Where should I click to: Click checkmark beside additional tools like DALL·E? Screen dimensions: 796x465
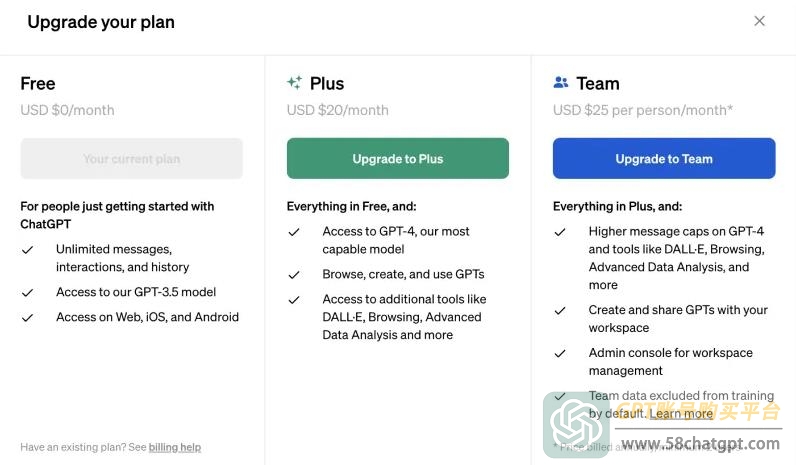coord(294,300)
